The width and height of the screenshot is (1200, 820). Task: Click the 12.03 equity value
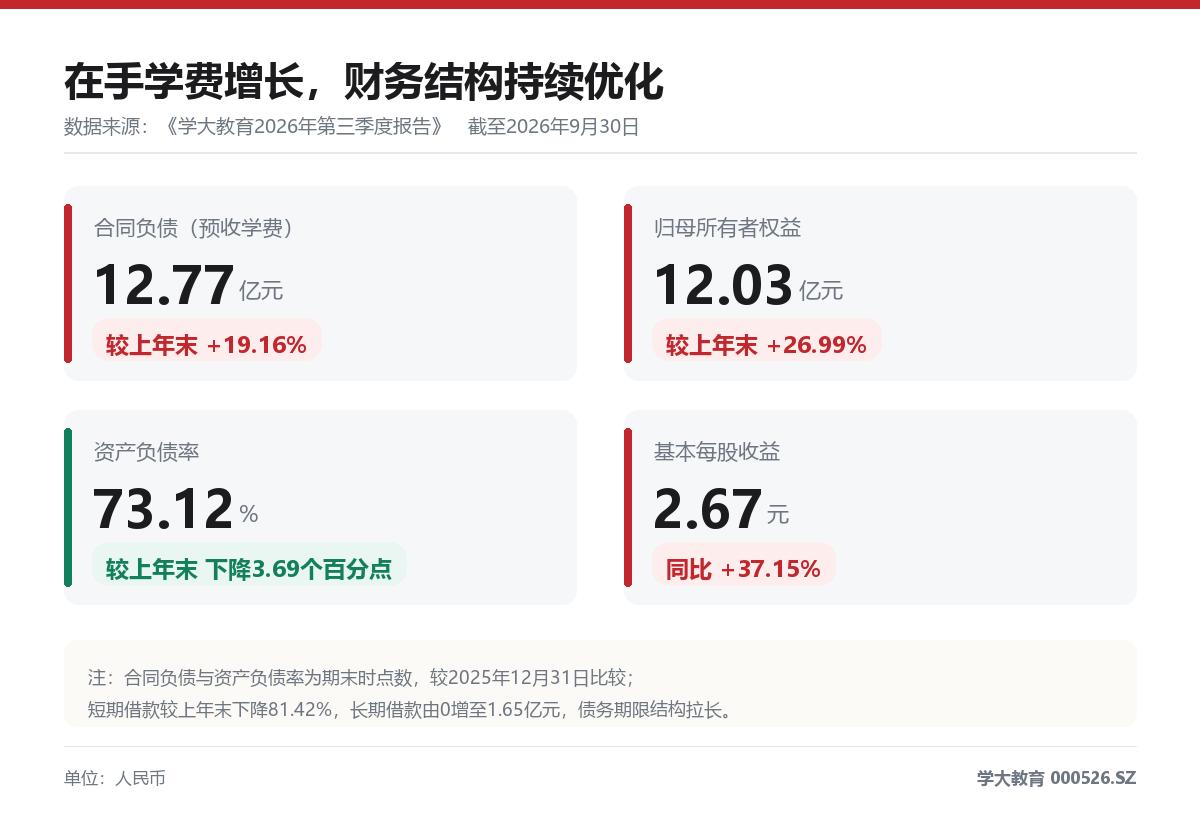(x=723, y=285)
